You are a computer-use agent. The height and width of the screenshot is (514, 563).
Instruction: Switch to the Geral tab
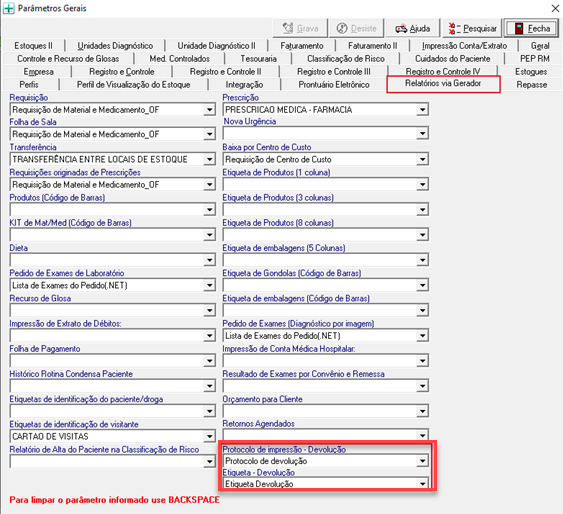pos(540,46)
